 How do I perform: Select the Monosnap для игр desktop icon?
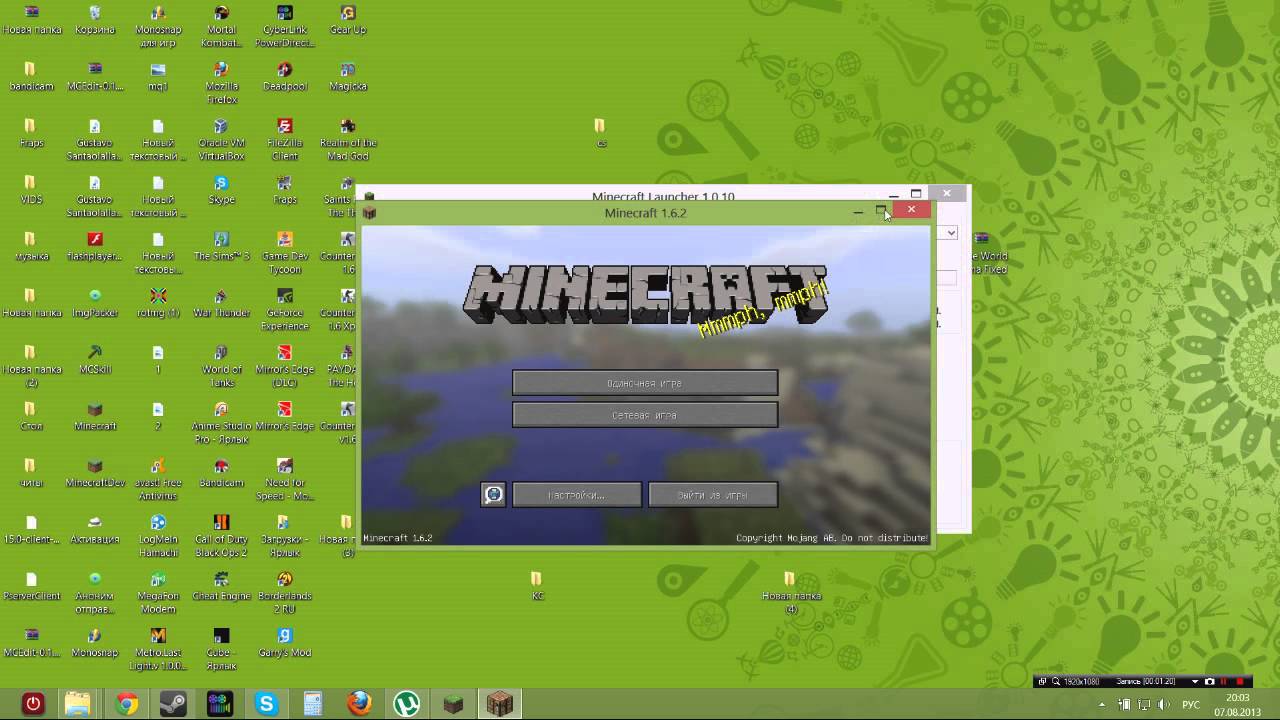158,27
